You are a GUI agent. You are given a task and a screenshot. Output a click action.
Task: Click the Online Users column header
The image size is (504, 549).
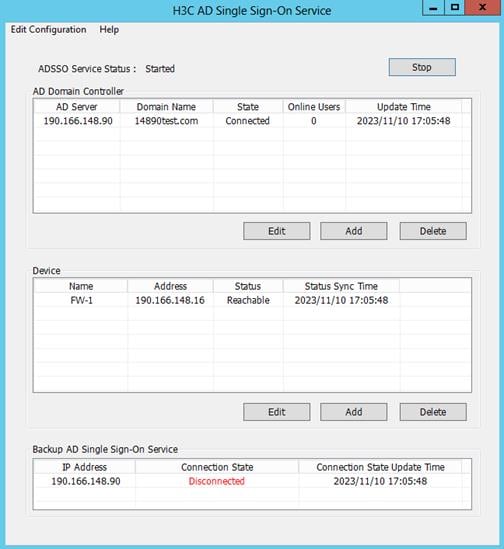[314, 107]
